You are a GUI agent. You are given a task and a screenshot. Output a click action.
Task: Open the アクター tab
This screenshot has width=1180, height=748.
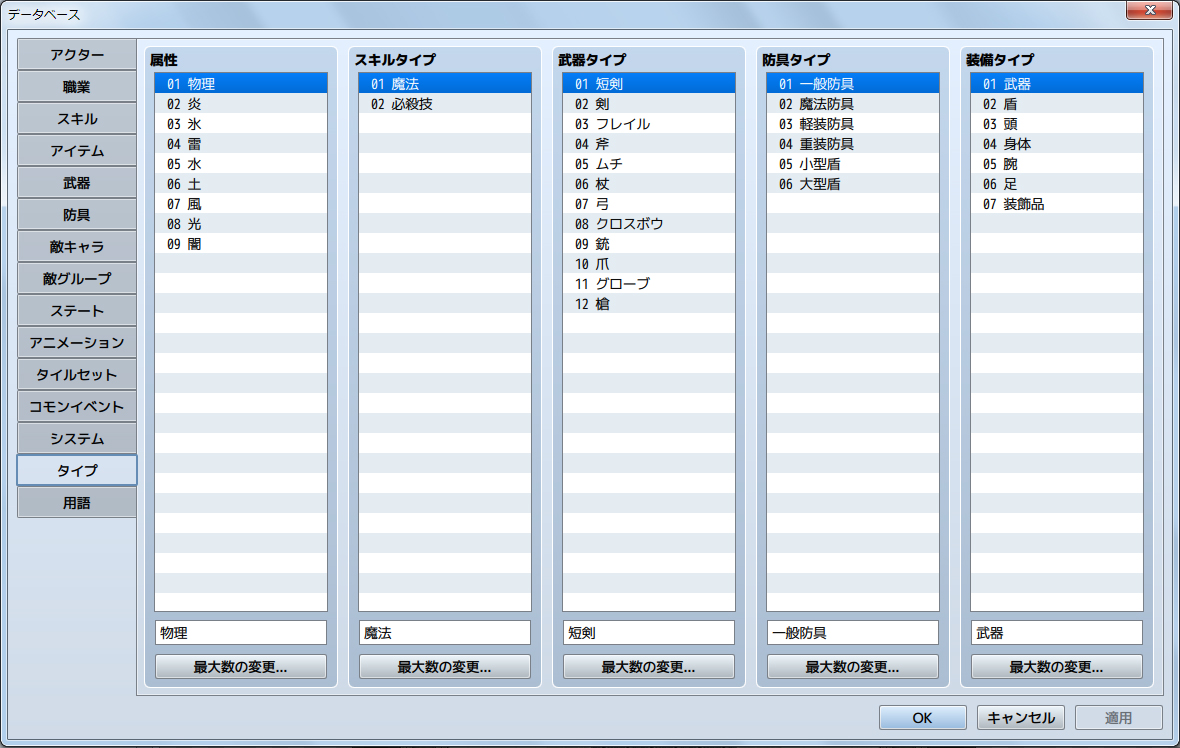click(x=77, y=55)
